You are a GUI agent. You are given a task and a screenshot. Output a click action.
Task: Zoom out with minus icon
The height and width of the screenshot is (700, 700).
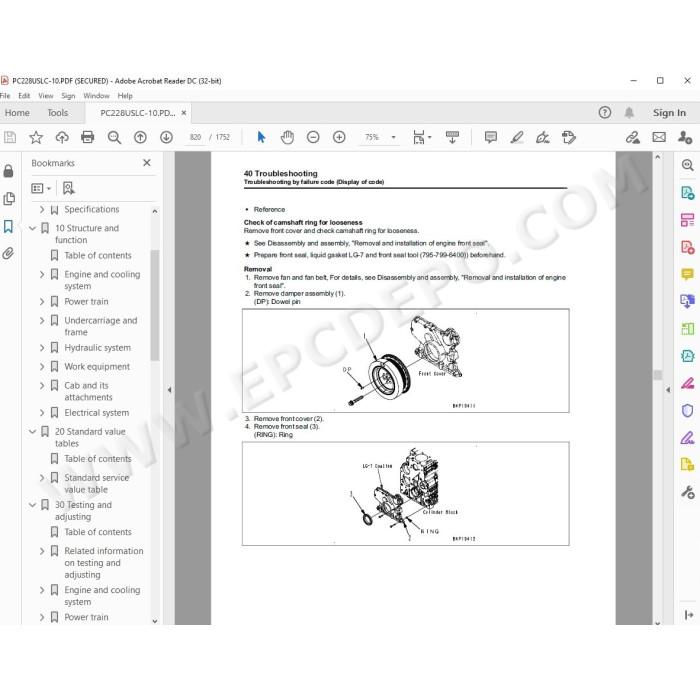pos(313,137)
